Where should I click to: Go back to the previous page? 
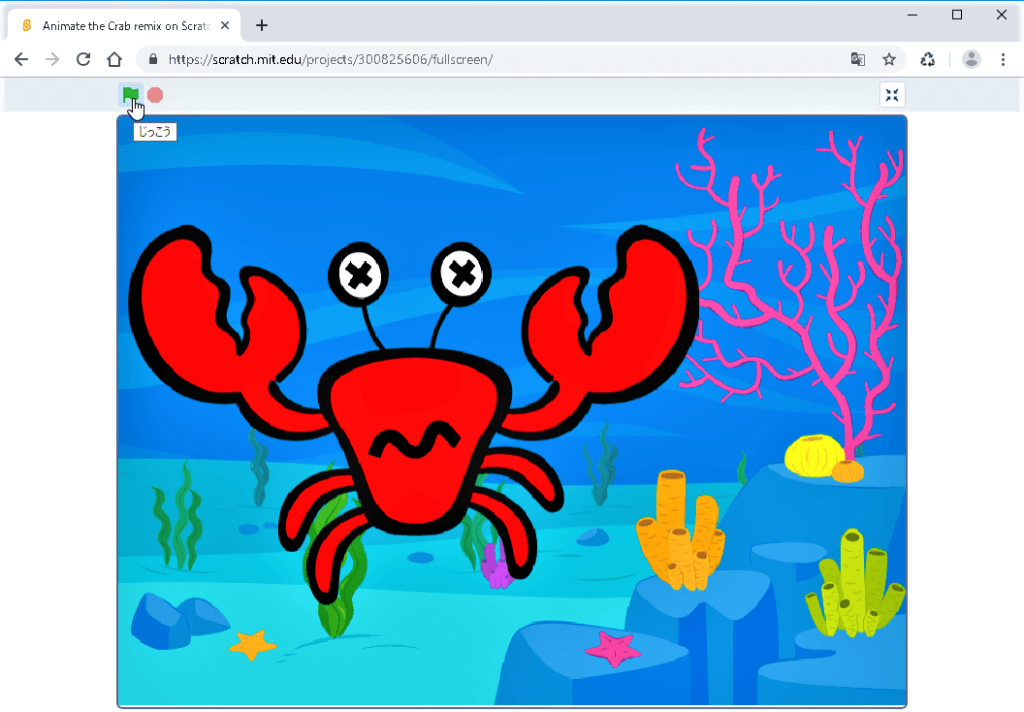click(21, 59)
